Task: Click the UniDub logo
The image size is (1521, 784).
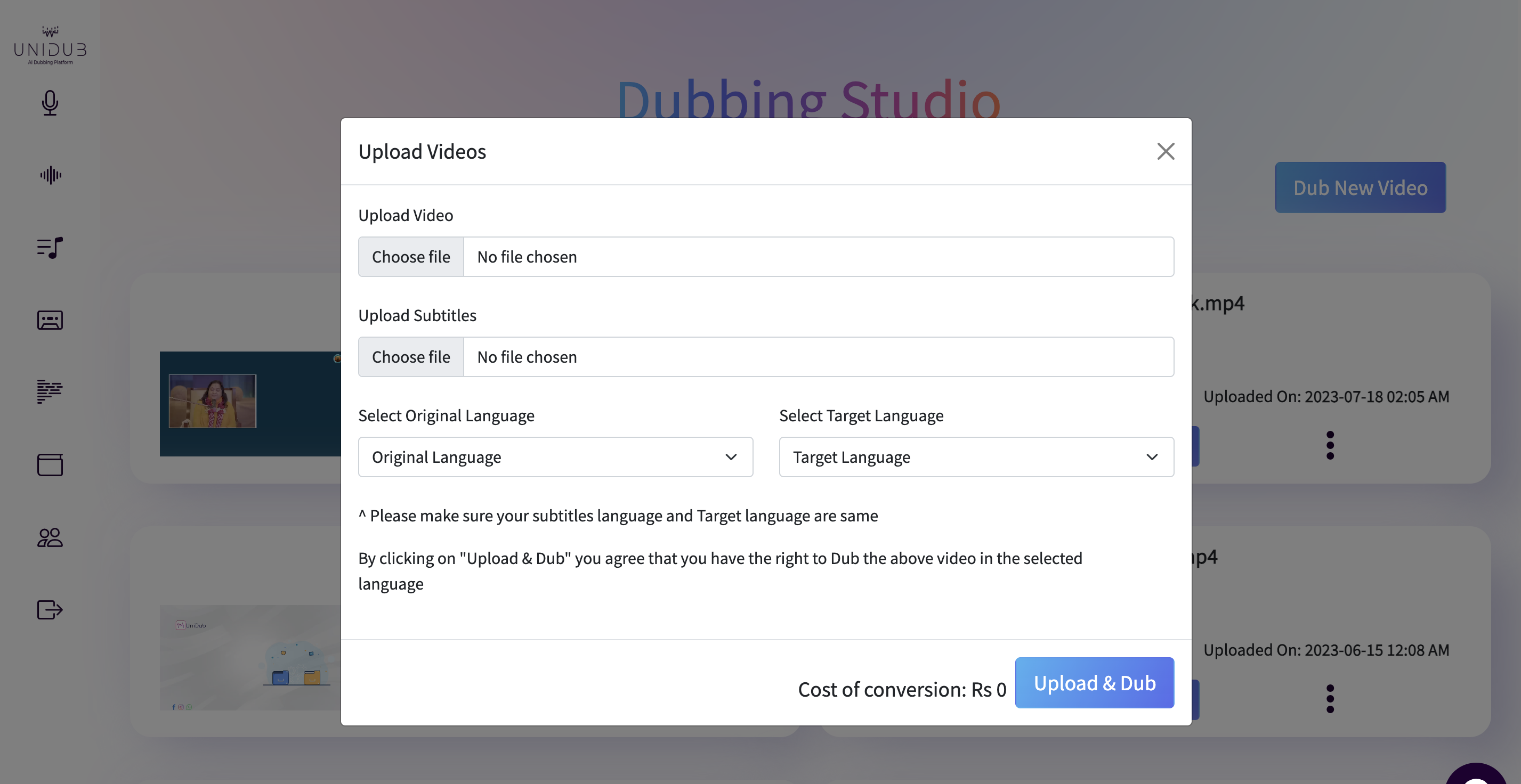Action: tap(50, 46)
